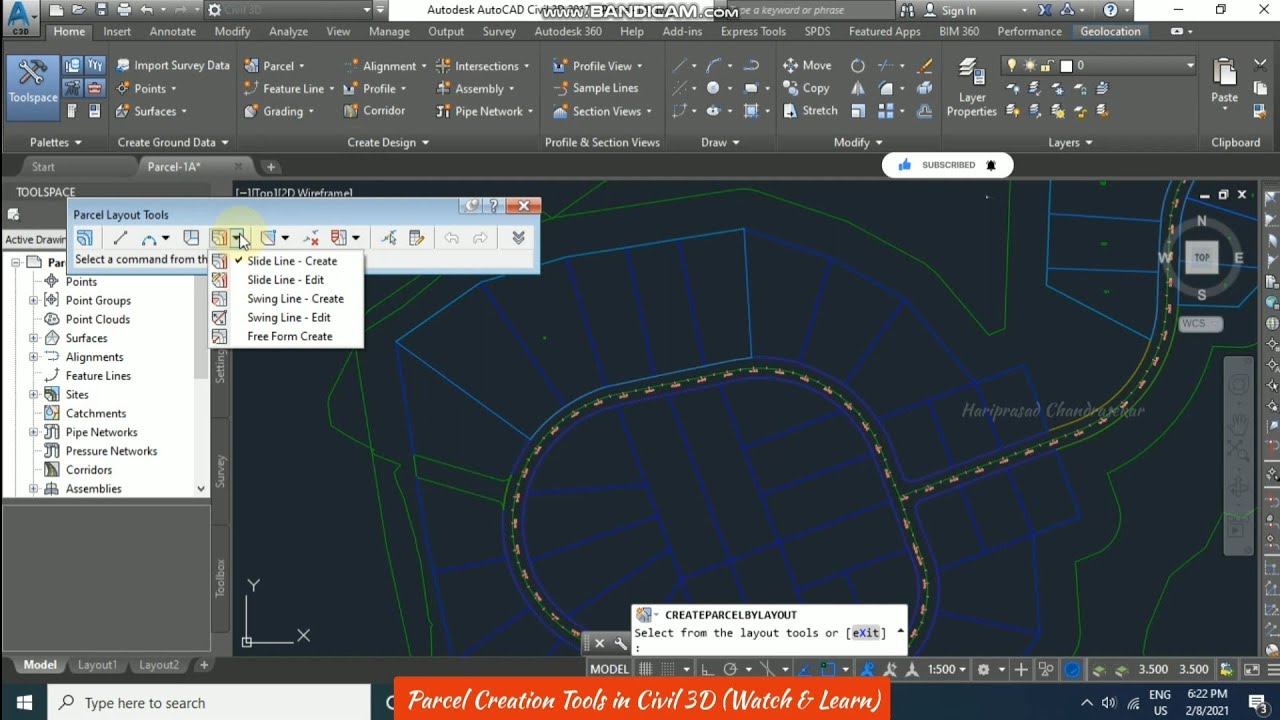Select the Line draw tool
This screenshot has width=1280, height=720.
tap(680, 65)
